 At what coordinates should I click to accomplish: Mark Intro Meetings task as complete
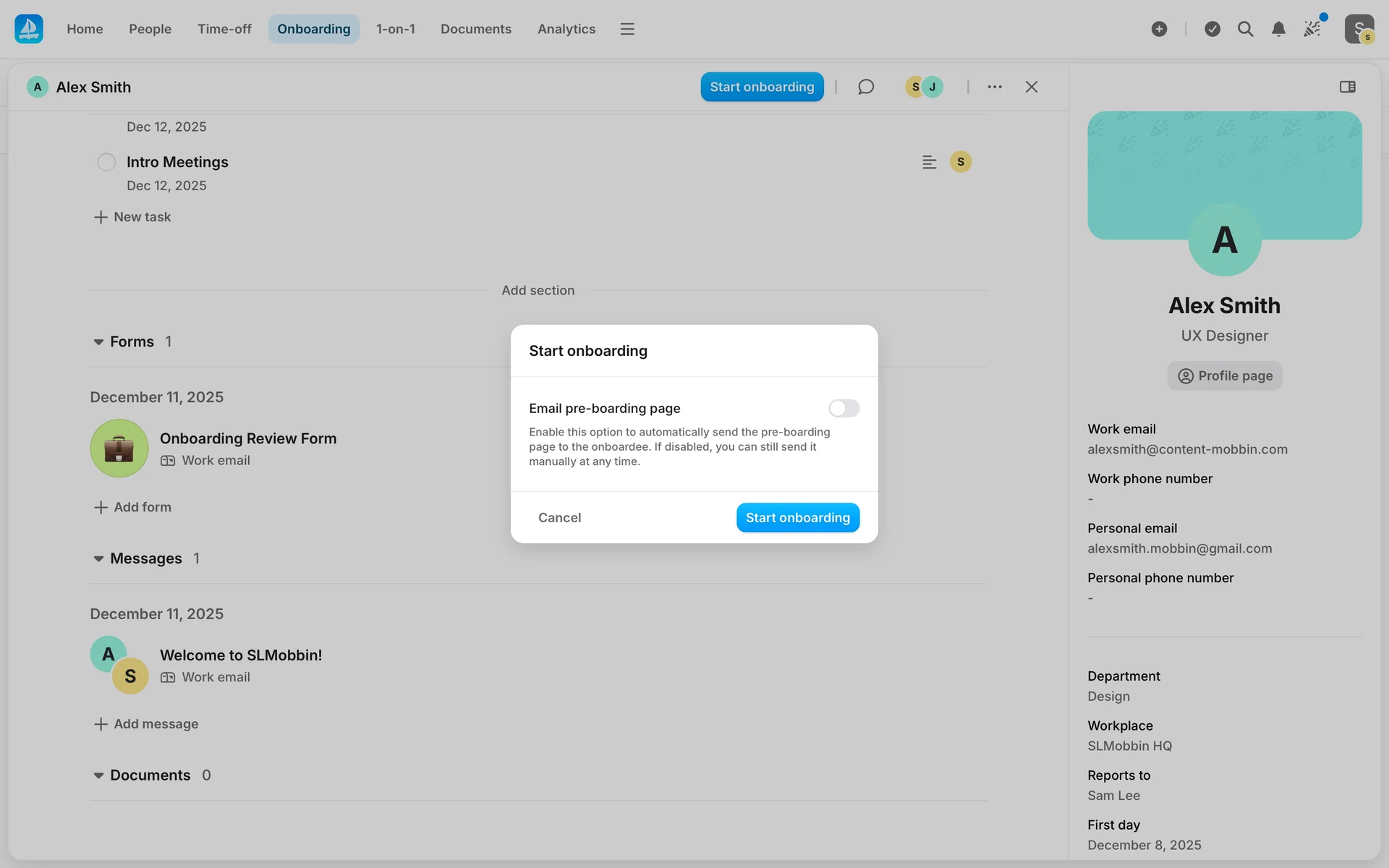(x=106, y=162)
